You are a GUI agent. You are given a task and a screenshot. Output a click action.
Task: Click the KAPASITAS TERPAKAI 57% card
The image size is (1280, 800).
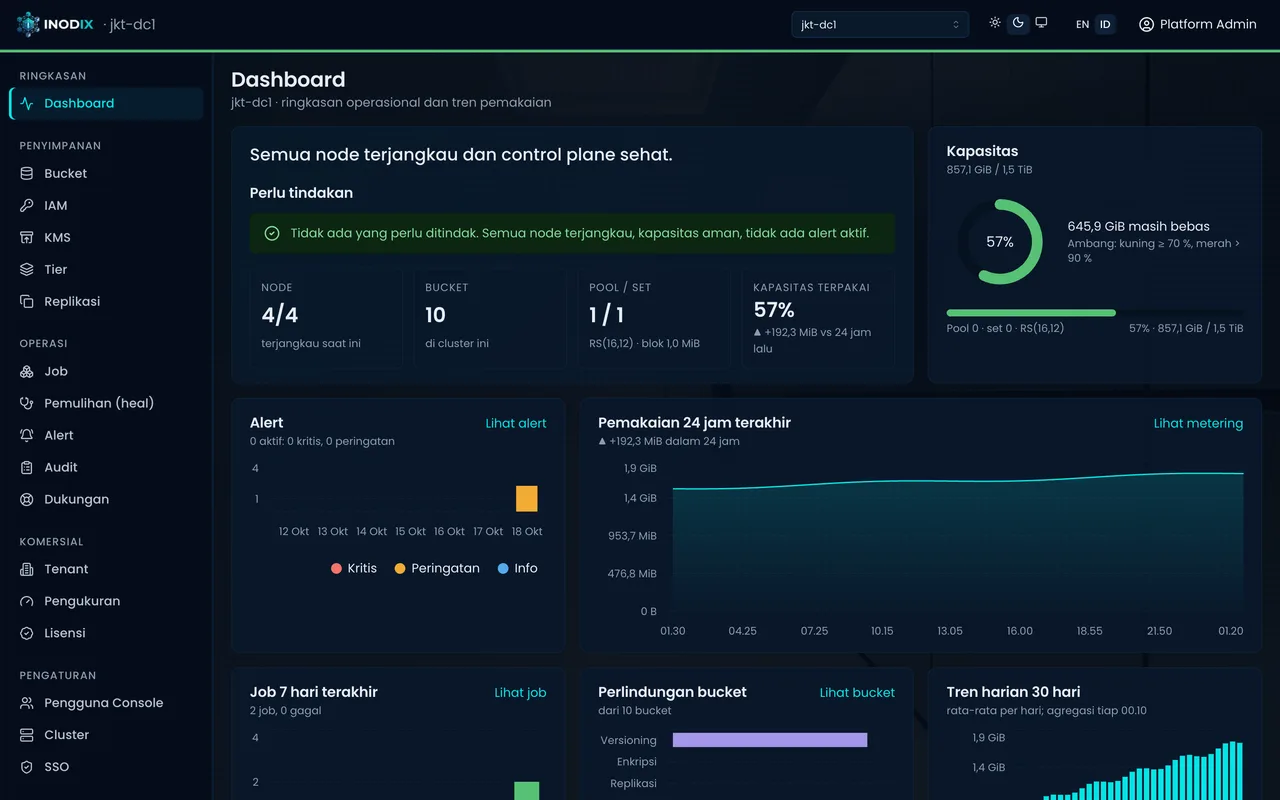[x=817, y=319]
